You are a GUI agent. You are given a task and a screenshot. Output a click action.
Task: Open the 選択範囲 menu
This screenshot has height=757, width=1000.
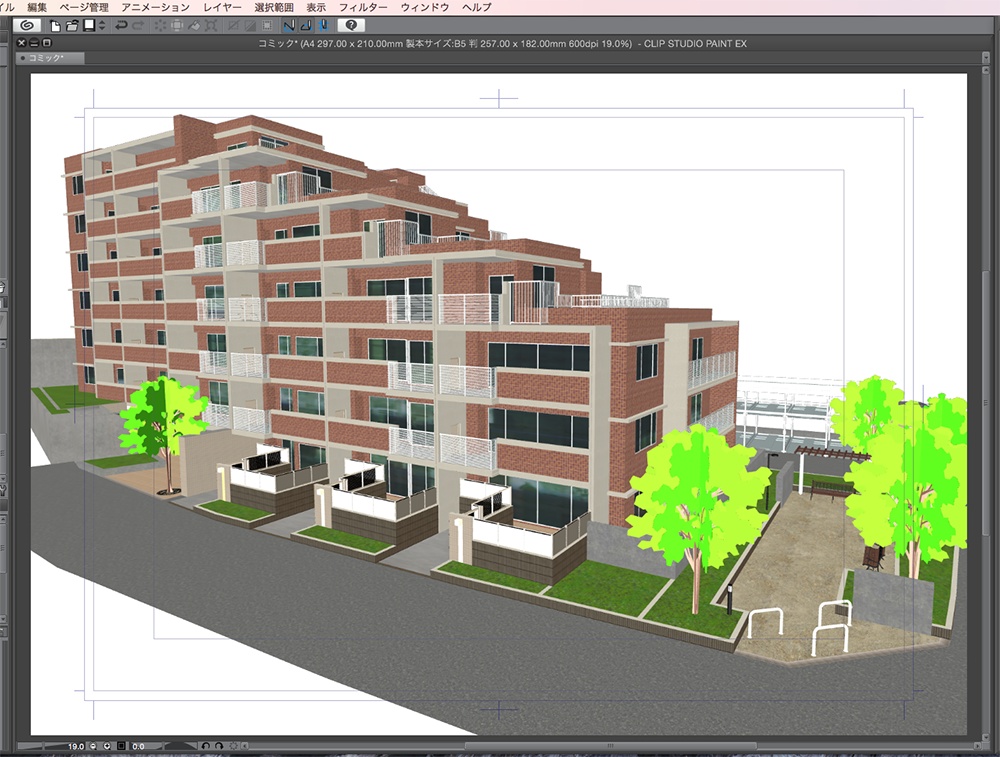274,7
